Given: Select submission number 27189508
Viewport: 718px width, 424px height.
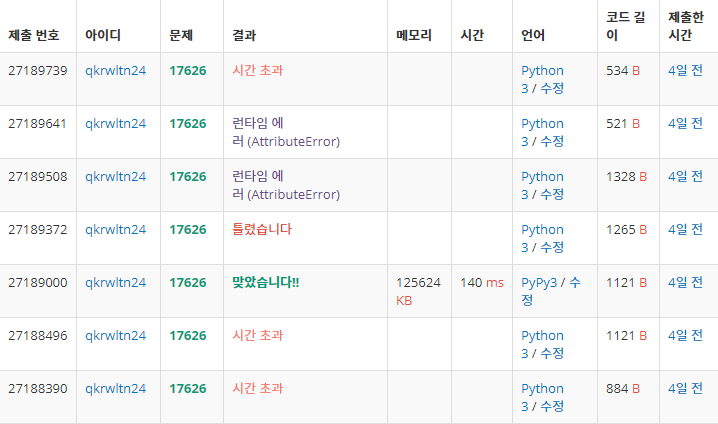Looking at the screenshot, I should (38, 177).
